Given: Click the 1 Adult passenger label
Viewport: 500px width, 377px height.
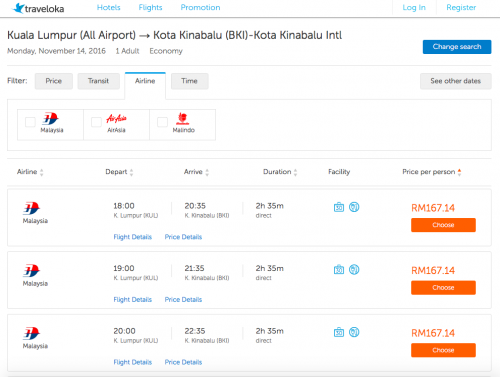Looking at the screenshot, I should click(x=127, y=51).
